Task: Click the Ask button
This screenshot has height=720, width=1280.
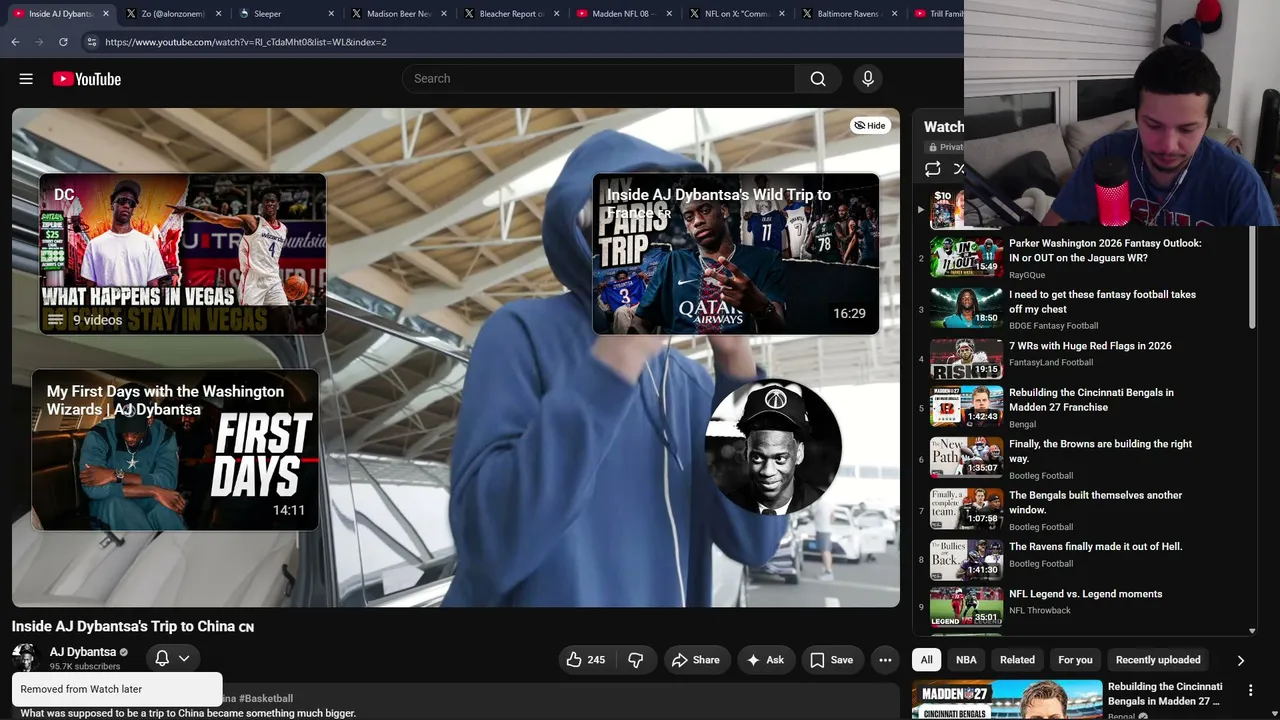Action: point(765,660)
